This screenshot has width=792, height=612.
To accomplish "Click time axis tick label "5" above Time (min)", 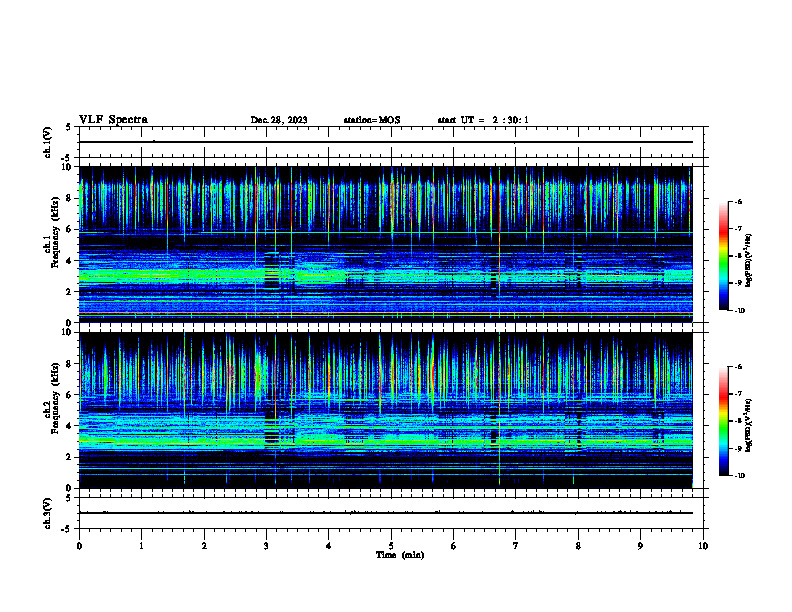I will click(391, 546).
